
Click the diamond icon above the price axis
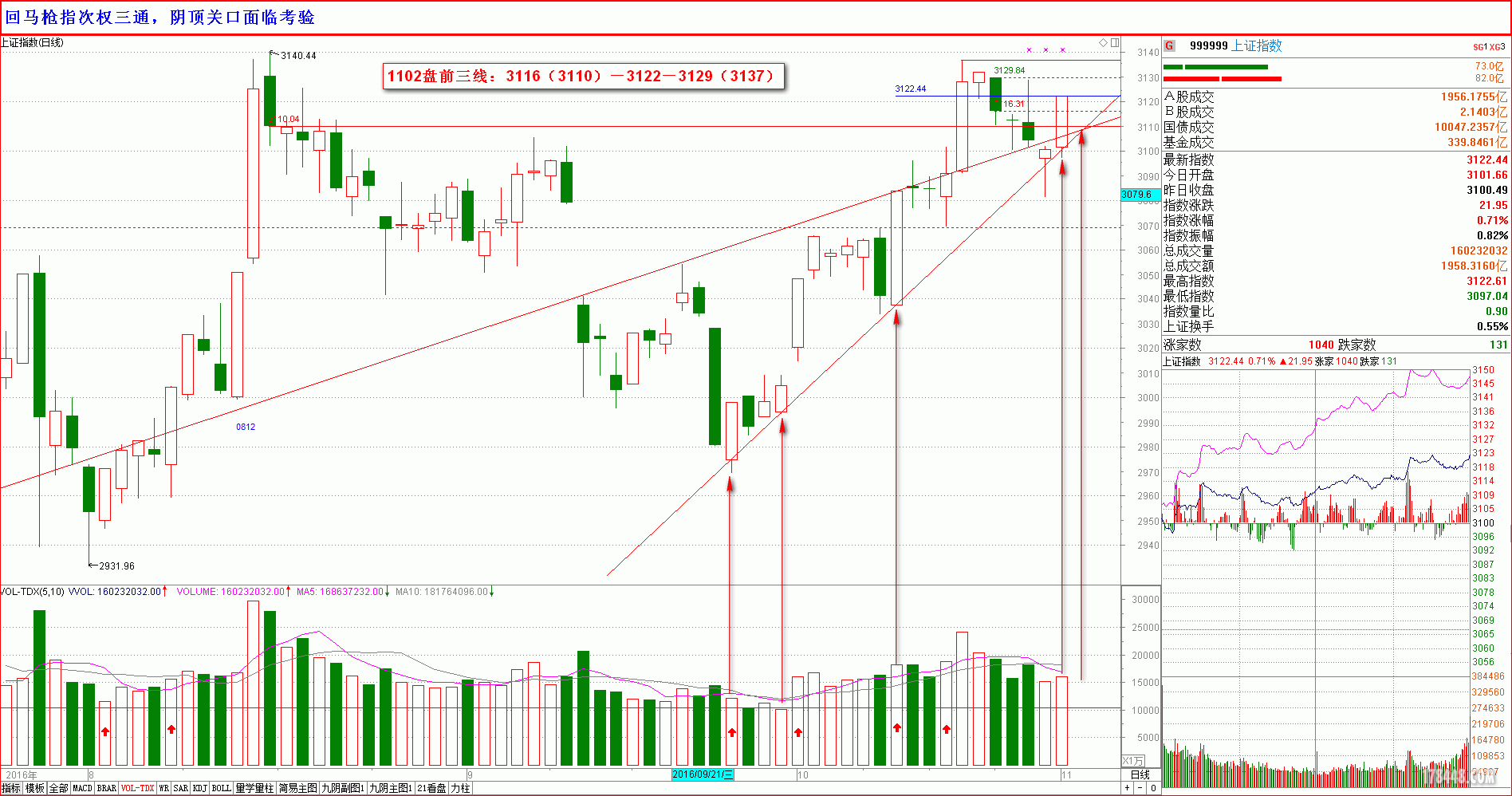click(x=1104, y=42)
